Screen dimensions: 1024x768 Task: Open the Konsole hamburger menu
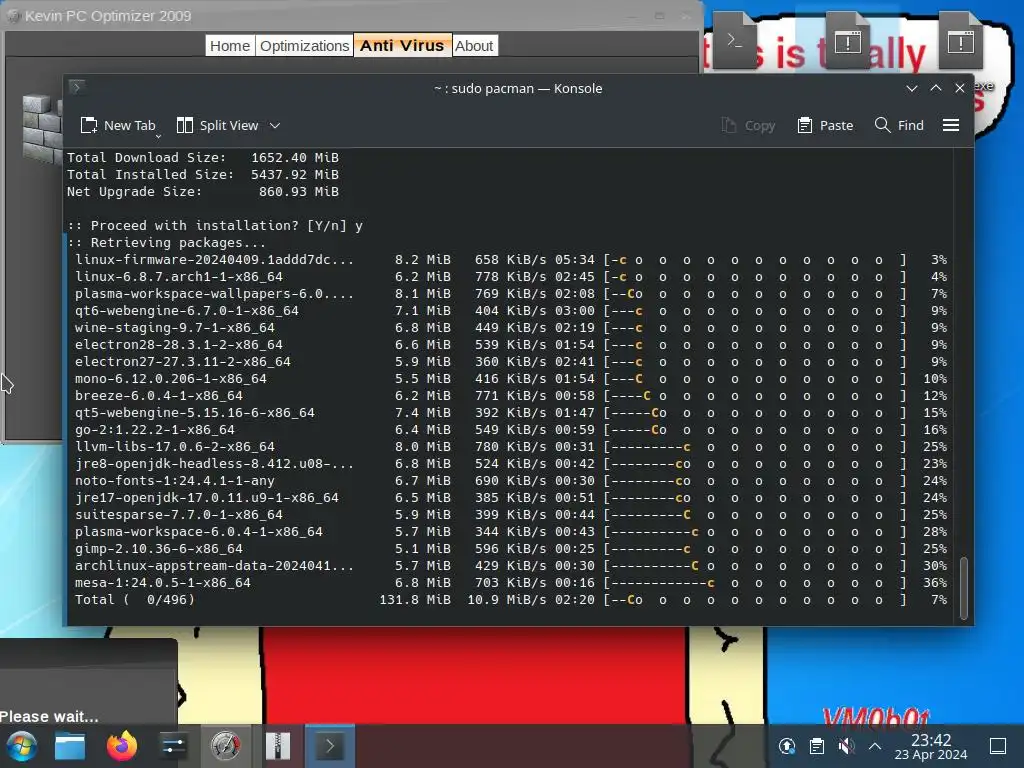(951, 125)
